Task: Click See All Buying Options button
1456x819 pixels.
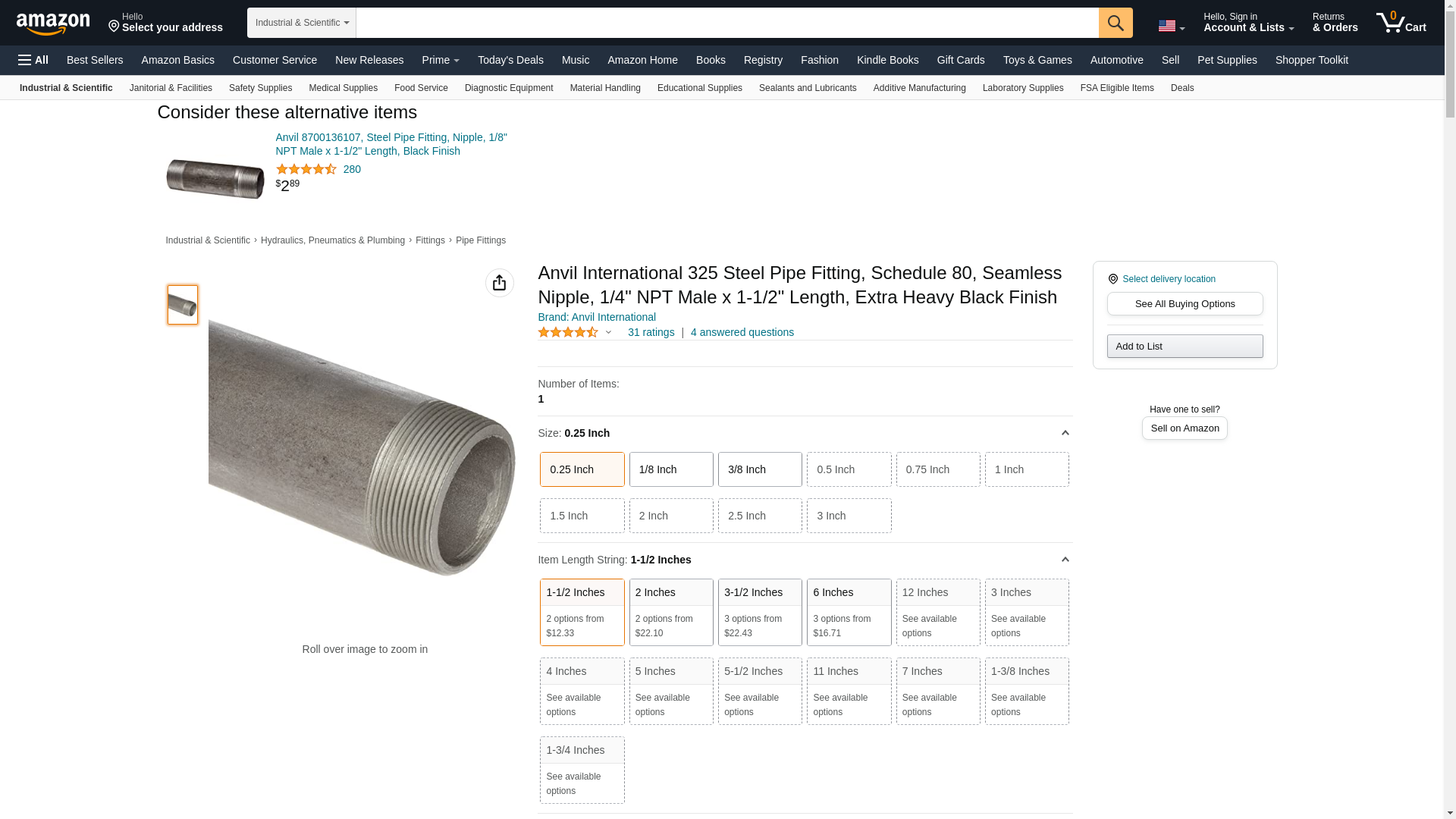Action: click(1184, 303)
